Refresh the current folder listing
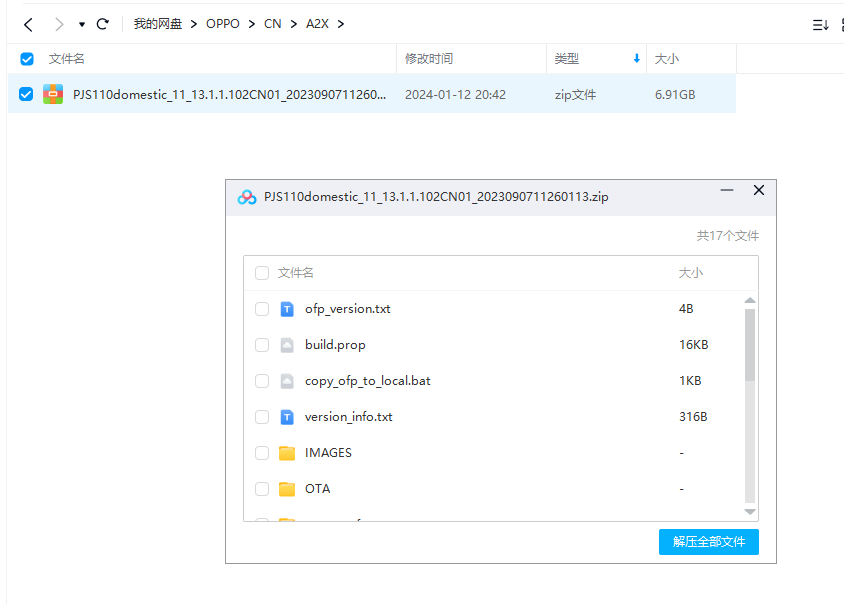Viewport: 844px width, 604px height. click(103, 24)
